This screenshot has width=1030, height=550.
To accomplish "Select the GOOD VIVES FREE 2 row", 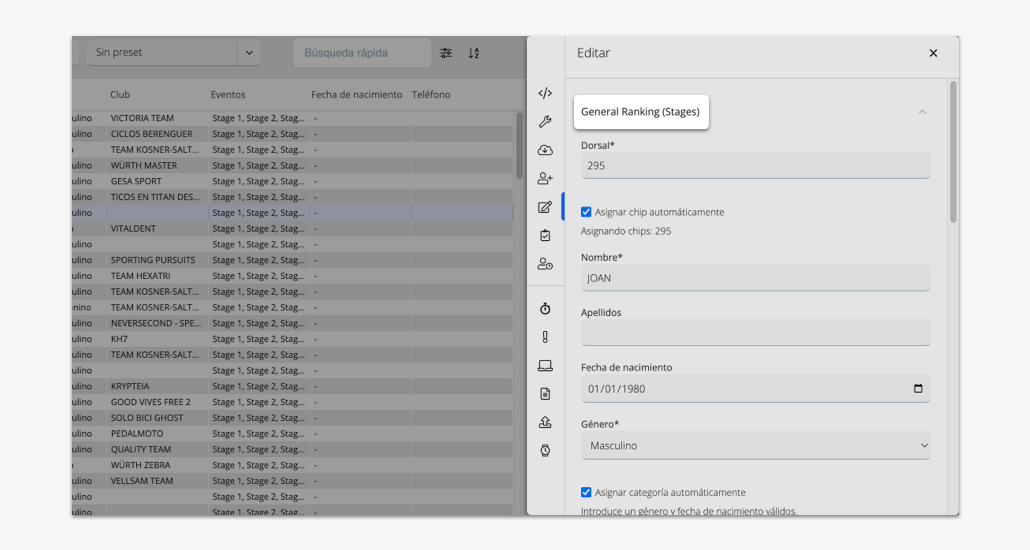I will (x=292, y=402).
